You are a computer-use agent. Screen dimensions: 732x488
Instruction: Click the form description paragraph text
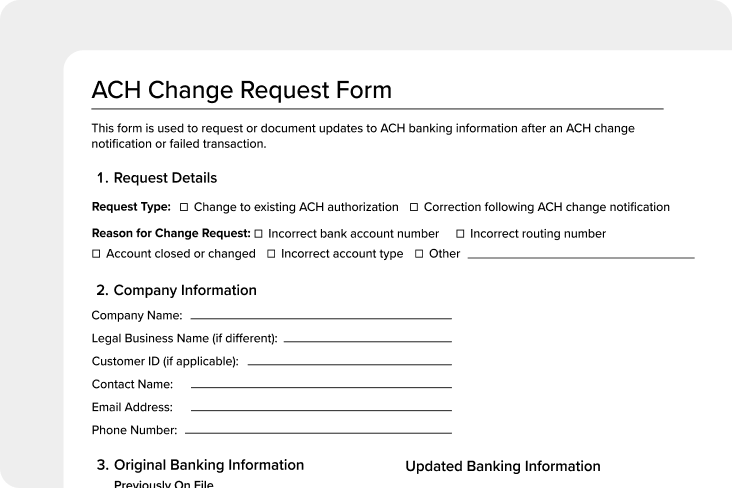362,136
